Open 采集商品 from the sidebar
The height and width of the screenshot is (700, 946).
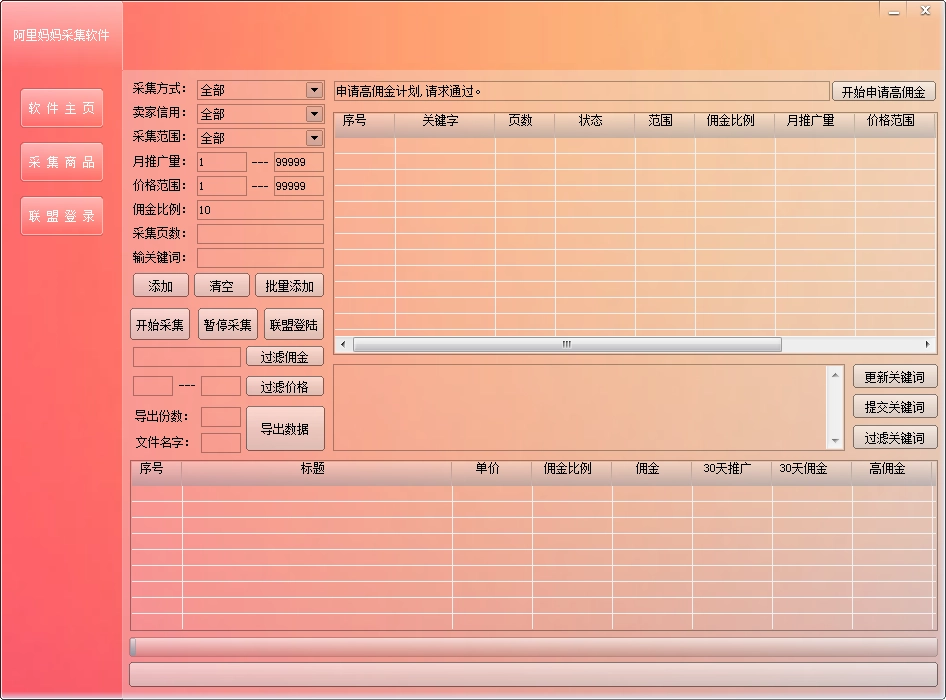click(62, 162)
